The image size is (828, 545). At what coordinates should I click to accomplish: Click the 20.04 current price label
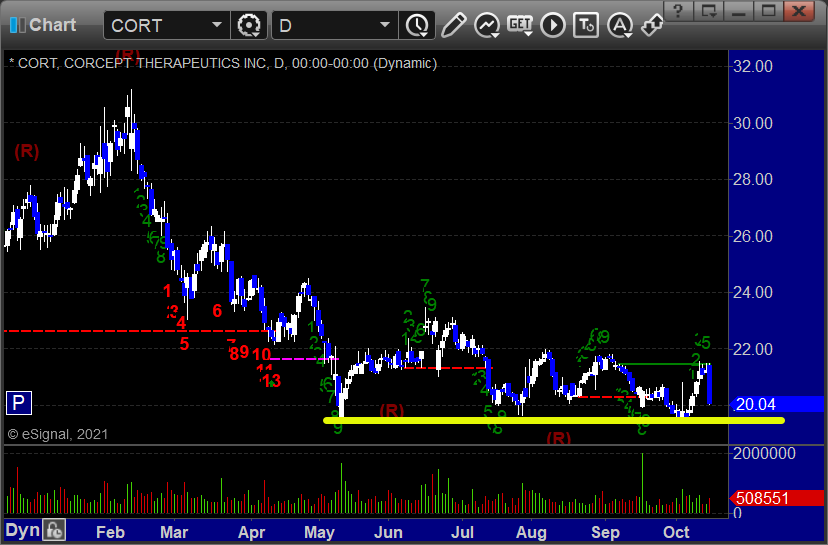[x=778, y=405]
